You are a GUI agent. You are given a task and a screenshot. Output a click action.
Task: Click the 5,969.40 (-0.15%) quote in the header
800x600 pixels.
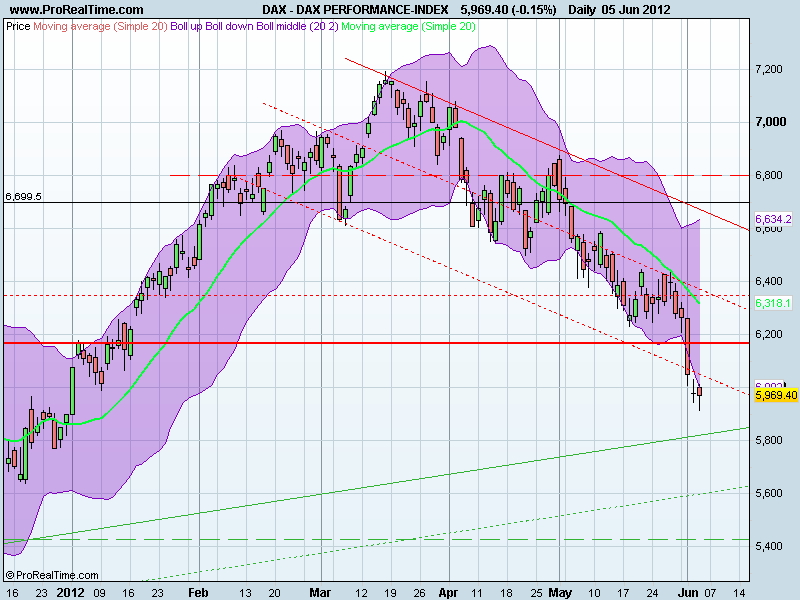[508, 10]
